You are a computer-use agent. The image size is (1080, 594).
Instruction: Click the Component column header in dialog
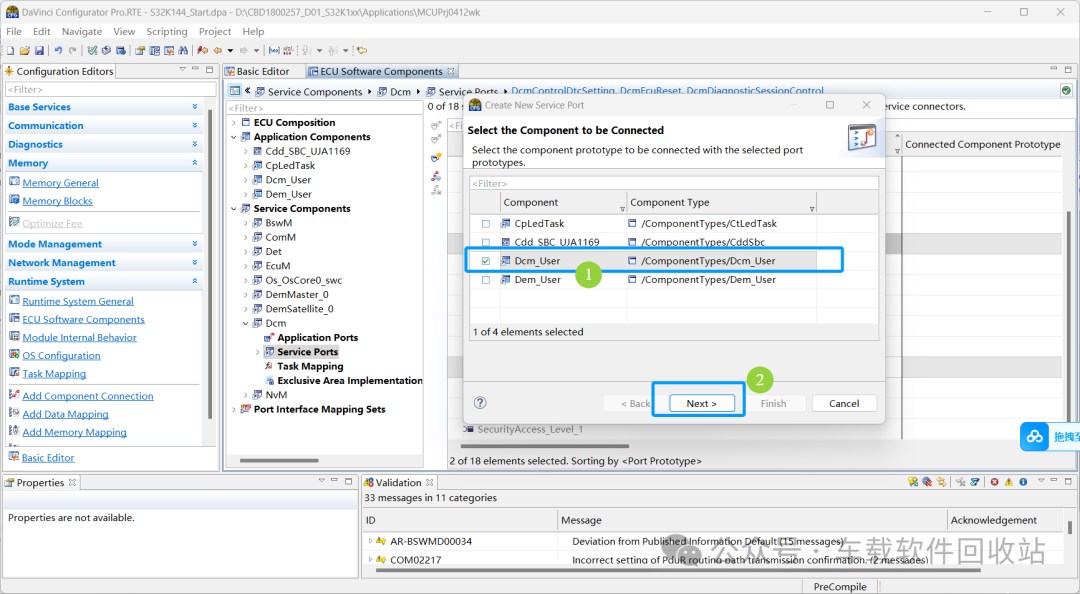point(563,203)
